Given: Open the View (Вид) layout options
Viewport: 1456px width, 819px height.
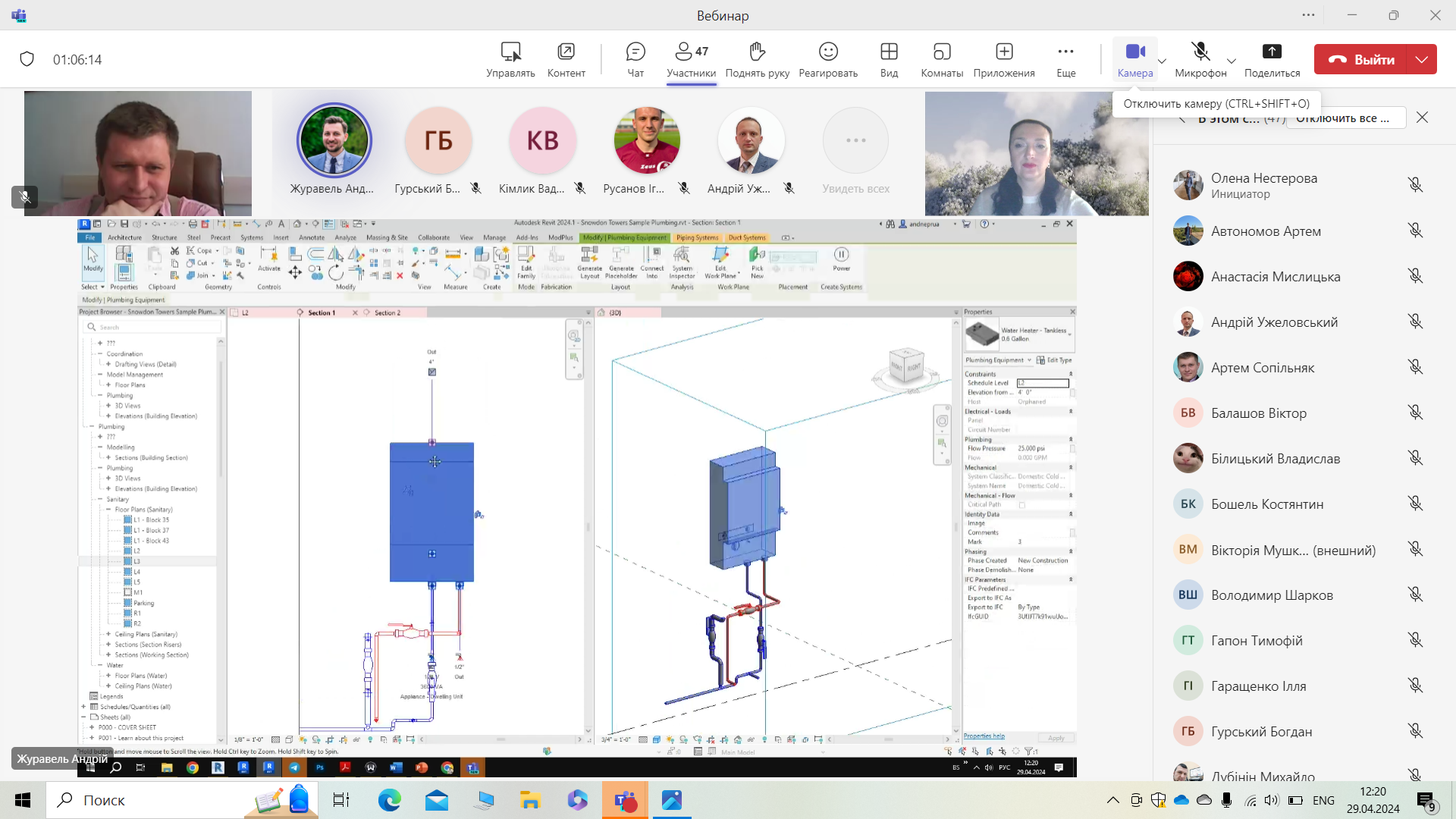Looking at the screenshot, I should click(889, 59).
